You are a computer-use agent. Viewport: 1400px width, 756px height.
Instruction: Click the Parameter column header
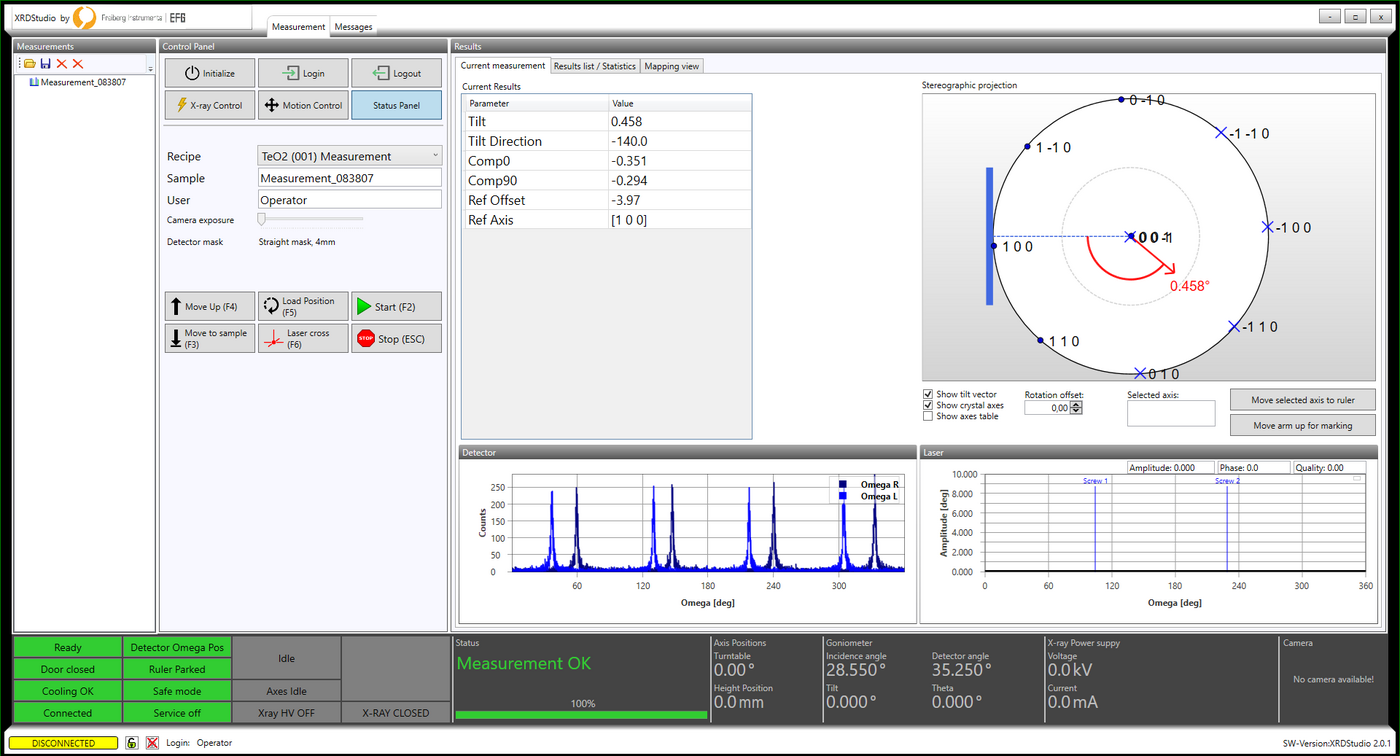[536, 103]
